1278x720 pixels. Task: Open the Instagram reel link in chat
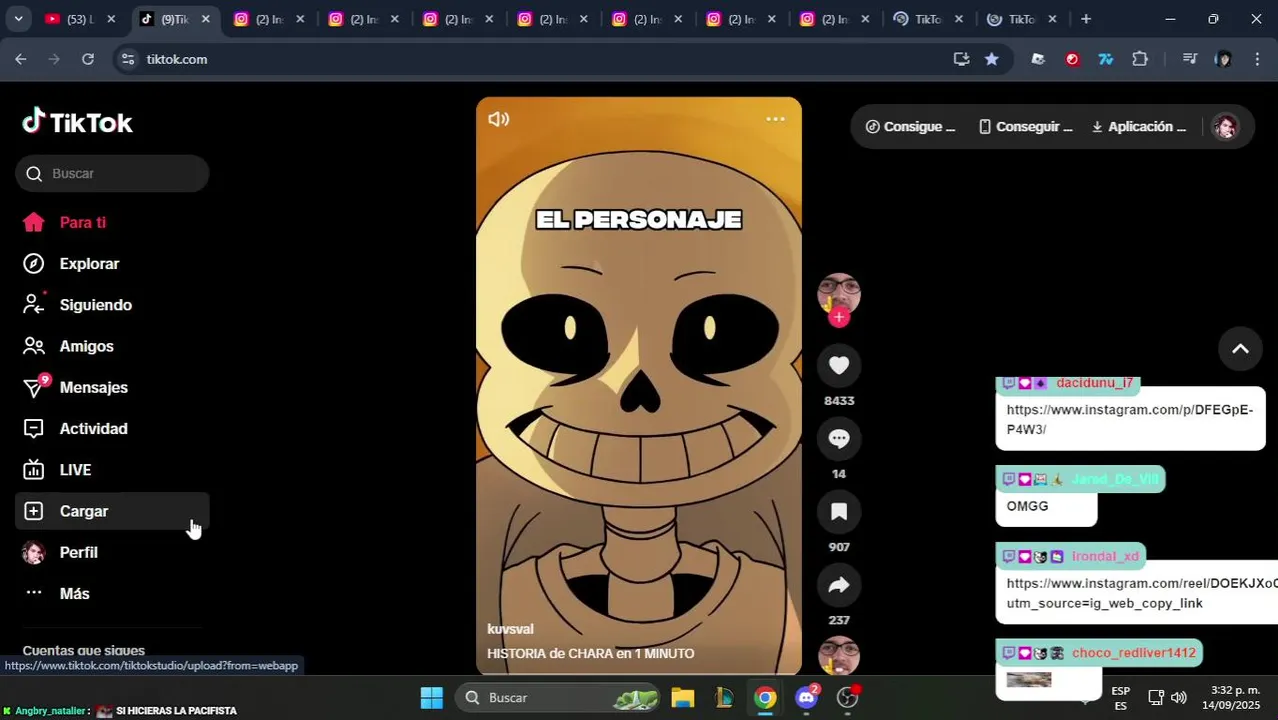(1141, 593)
